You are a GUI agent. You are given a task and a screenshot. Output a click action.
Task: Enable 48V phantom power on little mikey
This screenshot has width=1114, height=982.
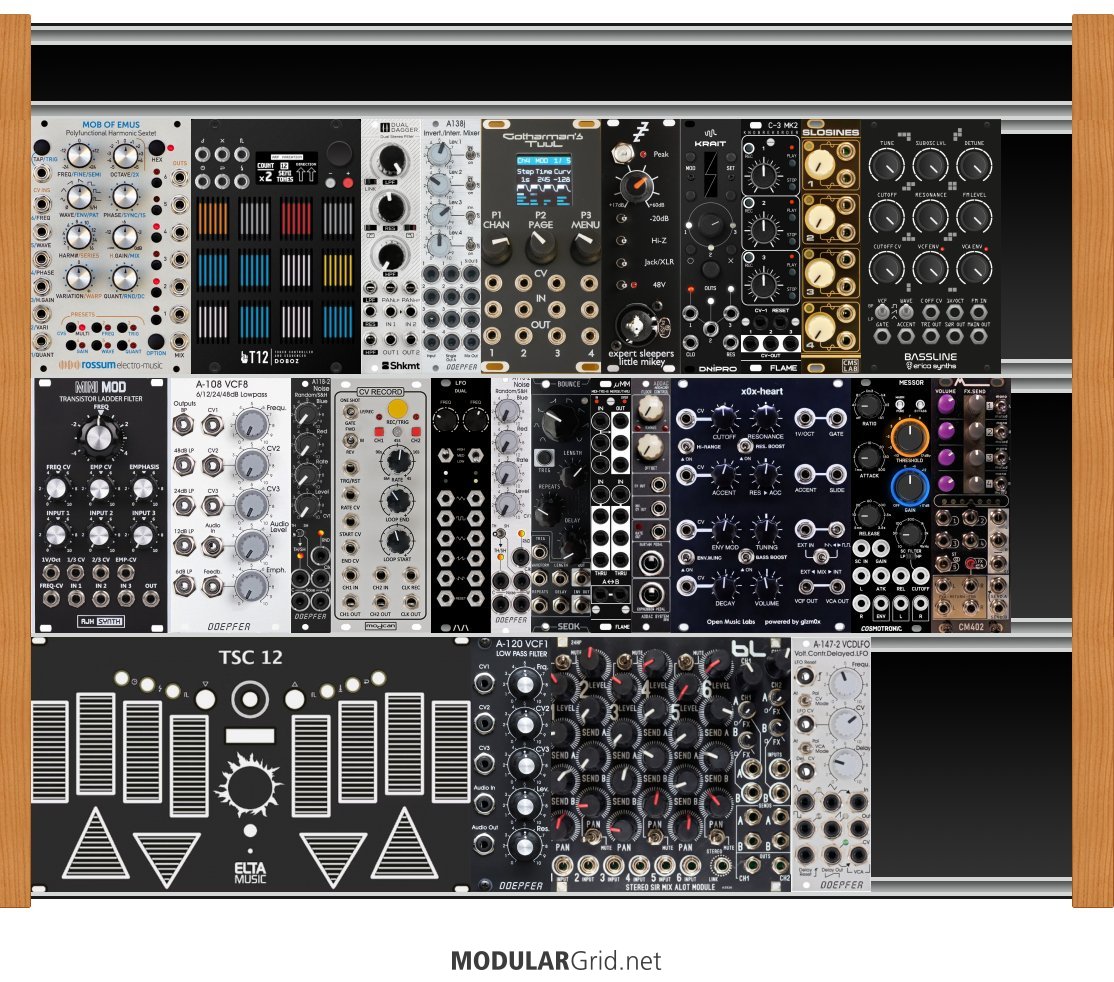pos(622,285)
